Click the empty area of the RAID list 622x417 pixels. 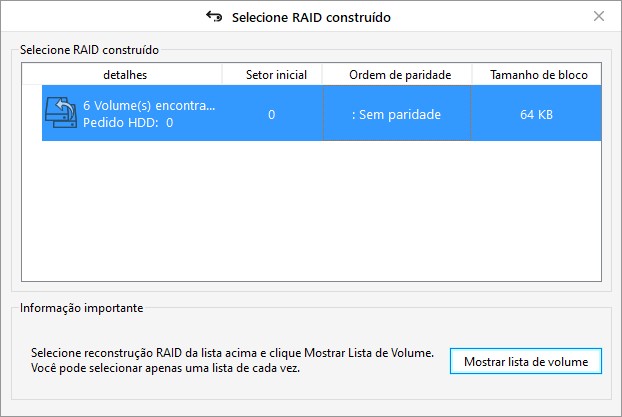click(311, 210)
